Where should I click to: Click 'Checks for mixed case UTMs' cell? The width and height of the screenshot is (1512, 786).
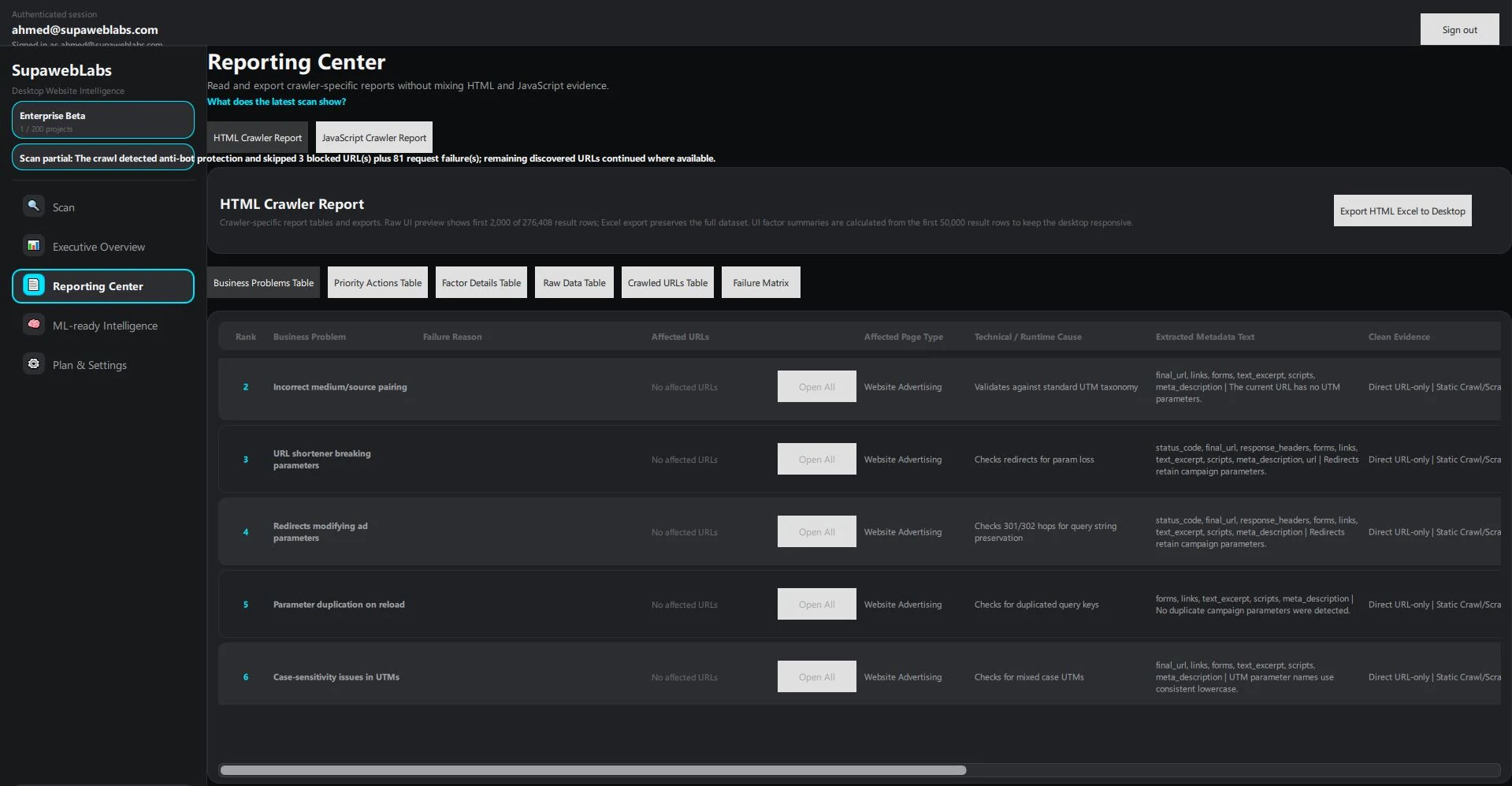pyautogui.click(x=1029, y=677)
